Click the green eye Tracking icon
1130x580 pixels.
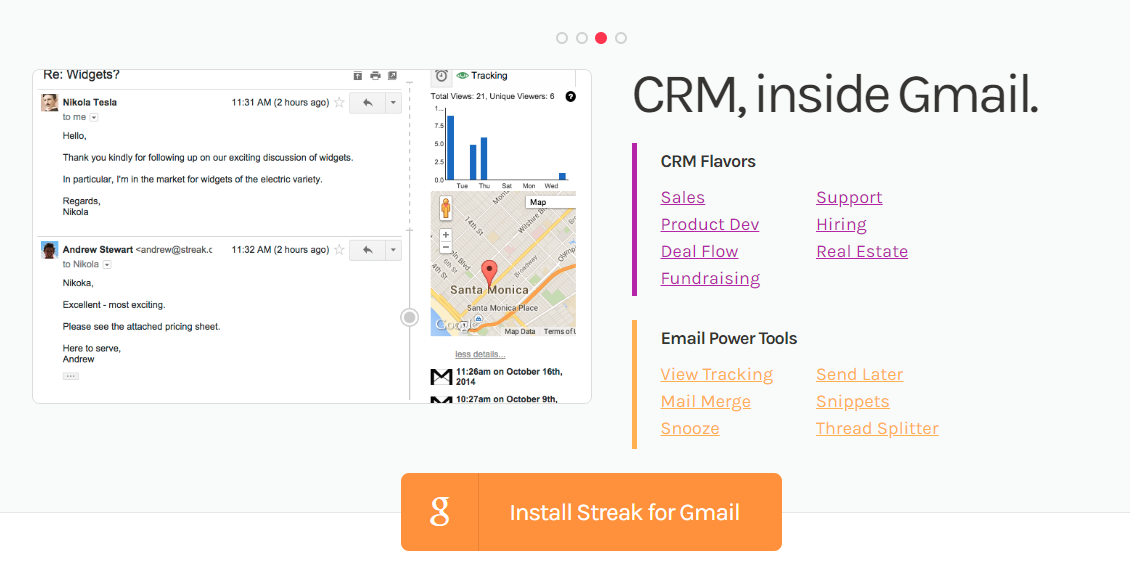[x=463, y=76]
